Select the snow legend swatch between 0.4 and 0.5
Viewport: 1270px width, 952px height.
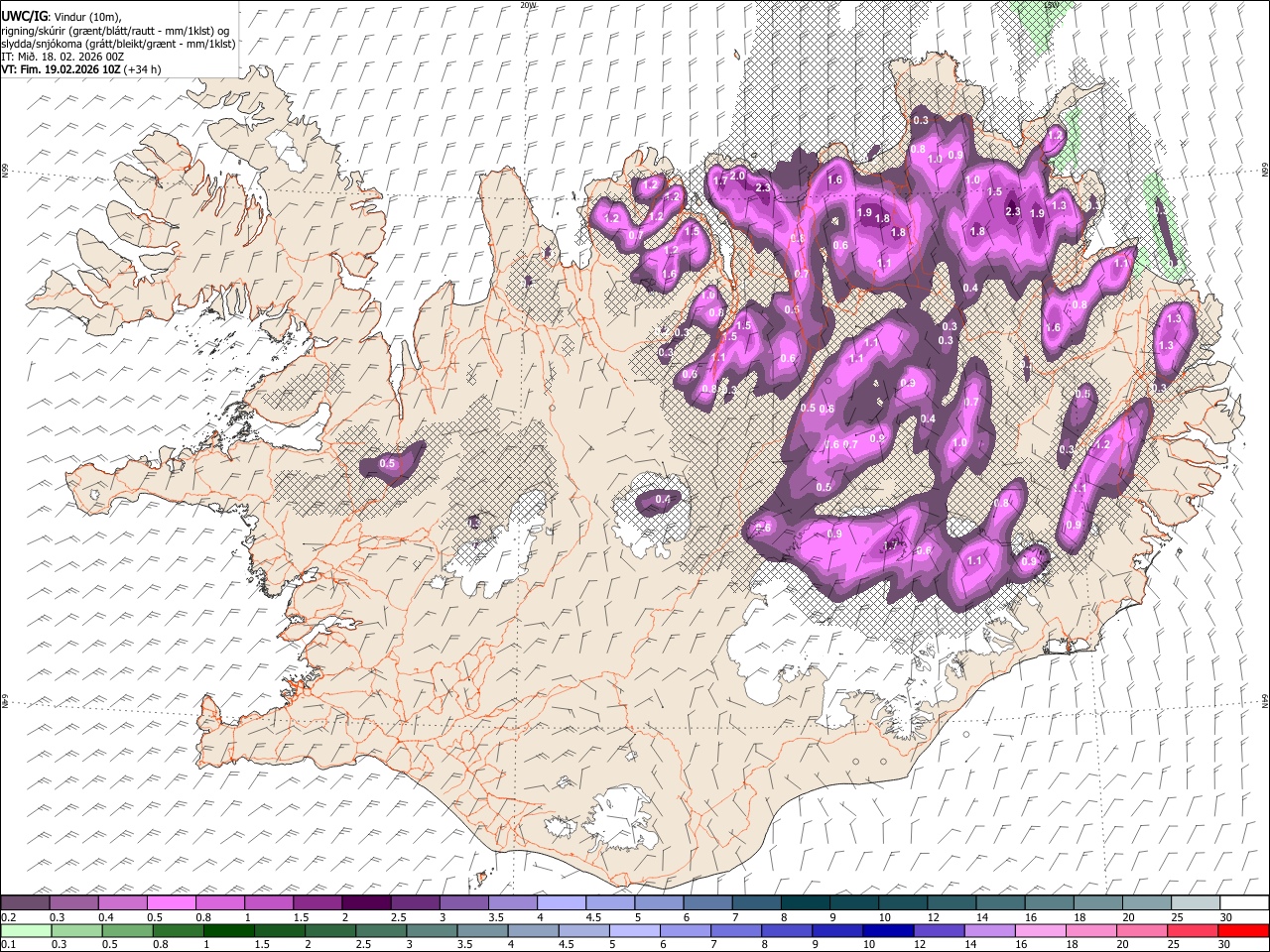click(122, 902)
